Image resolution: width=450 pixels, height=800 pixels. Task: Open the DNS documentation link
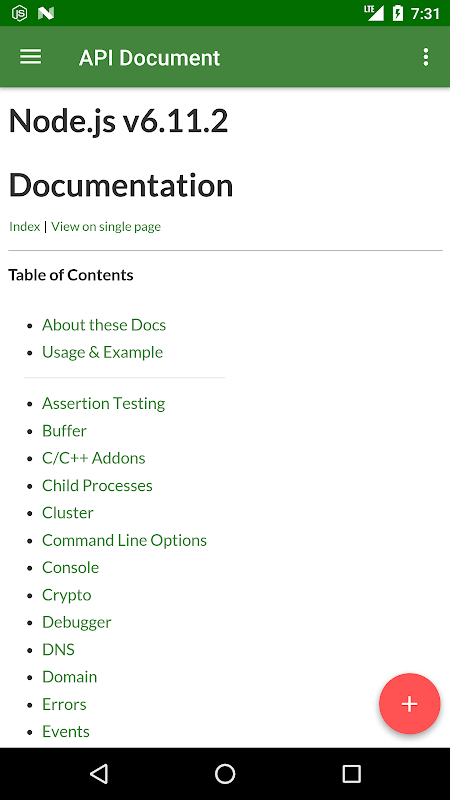click(59, 649)
